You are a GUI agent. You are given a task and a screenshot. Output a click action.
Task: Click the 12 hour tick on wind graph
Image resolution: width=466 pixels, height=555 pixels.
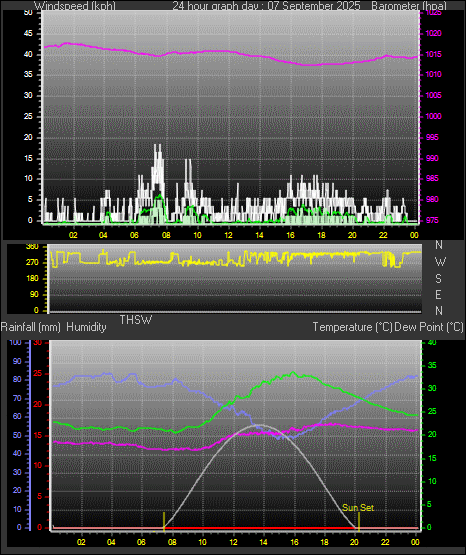pos(228,235)
